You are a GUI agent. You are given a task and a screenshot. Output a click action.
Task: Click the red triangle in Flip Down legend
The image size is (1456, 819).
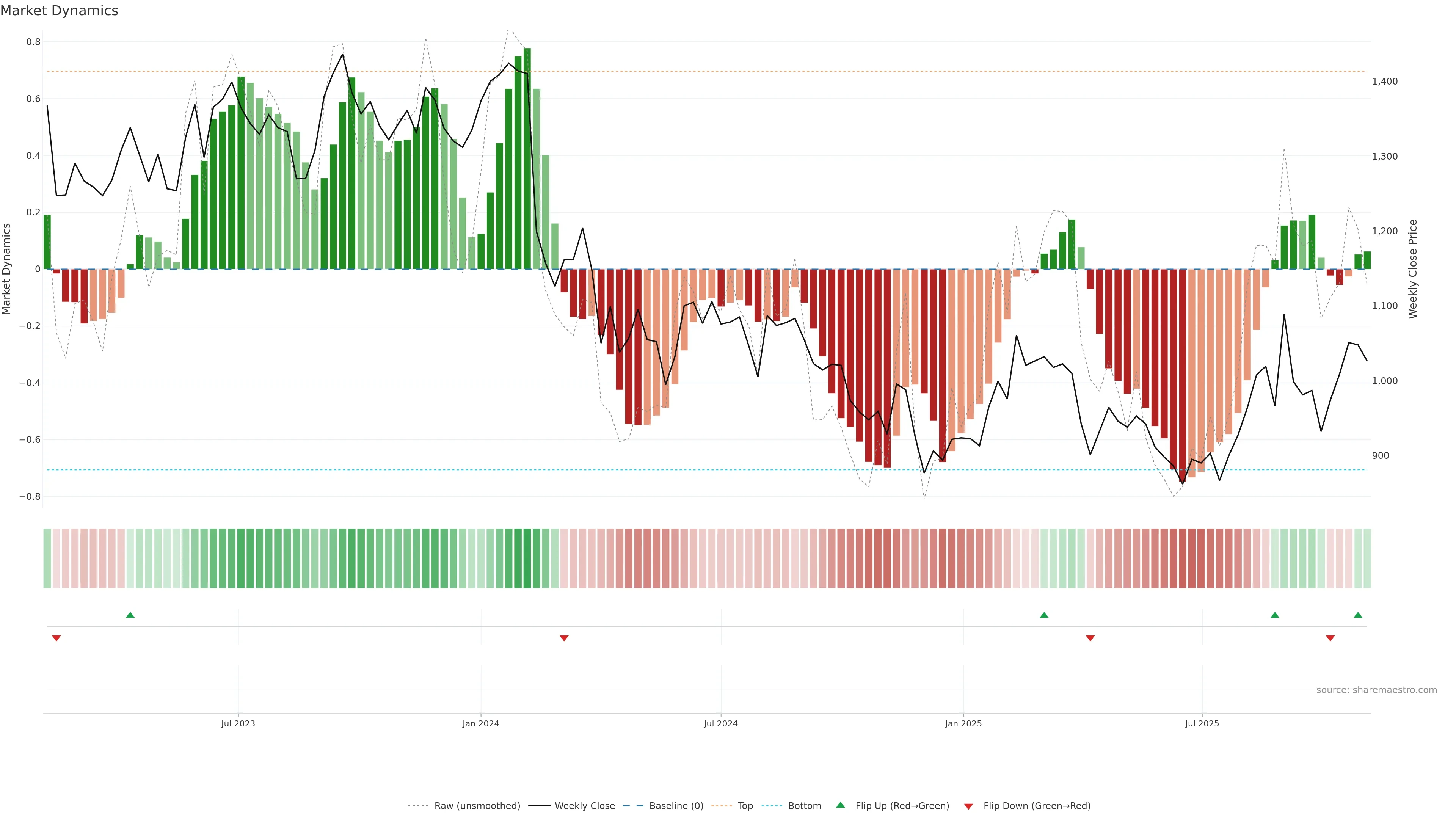[x=968, y=806]
